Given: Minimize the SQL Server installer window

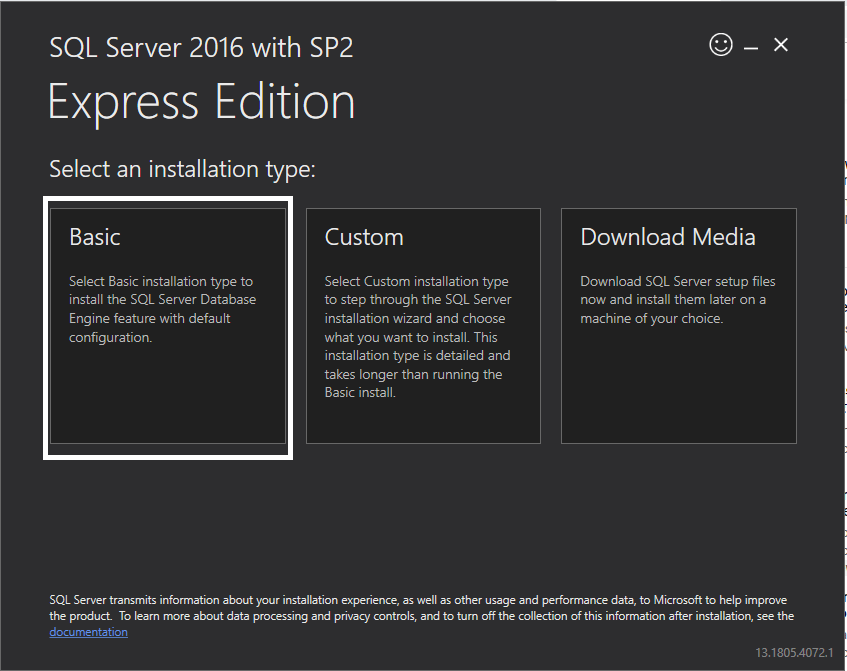Looking at the screenshot, I should (x=750, y=48).
